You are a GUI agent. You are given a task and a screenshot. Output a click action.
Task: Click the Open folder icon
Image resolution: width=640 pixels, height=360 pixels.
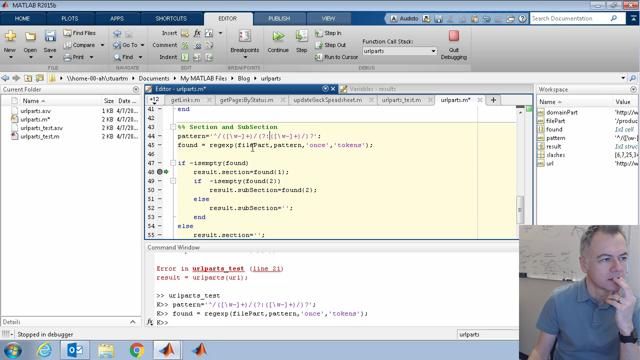pyautogui.click(x=30, y=36)
